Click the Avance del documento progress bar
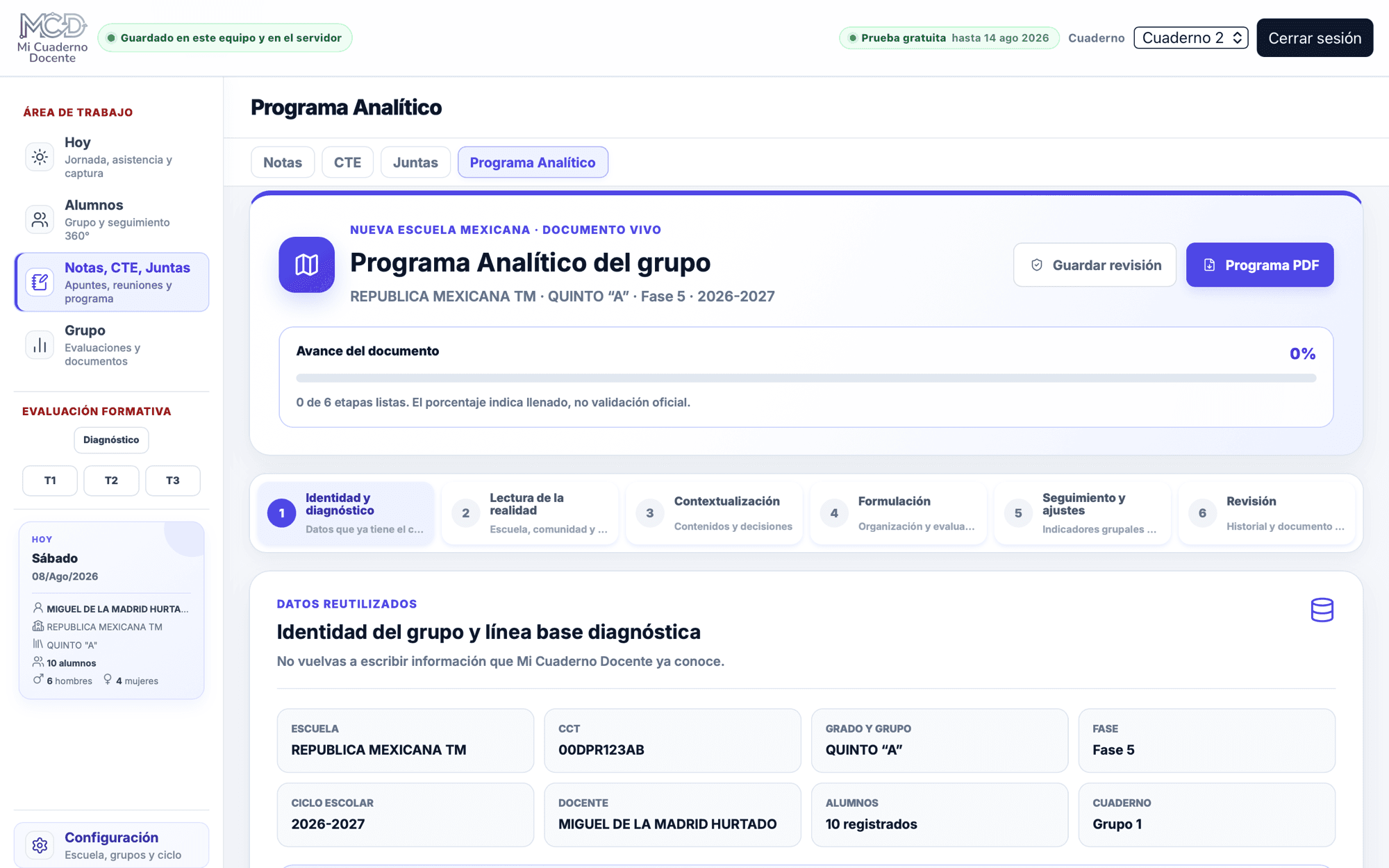The width and height of the screenshot is (1389, 868). 806,378
